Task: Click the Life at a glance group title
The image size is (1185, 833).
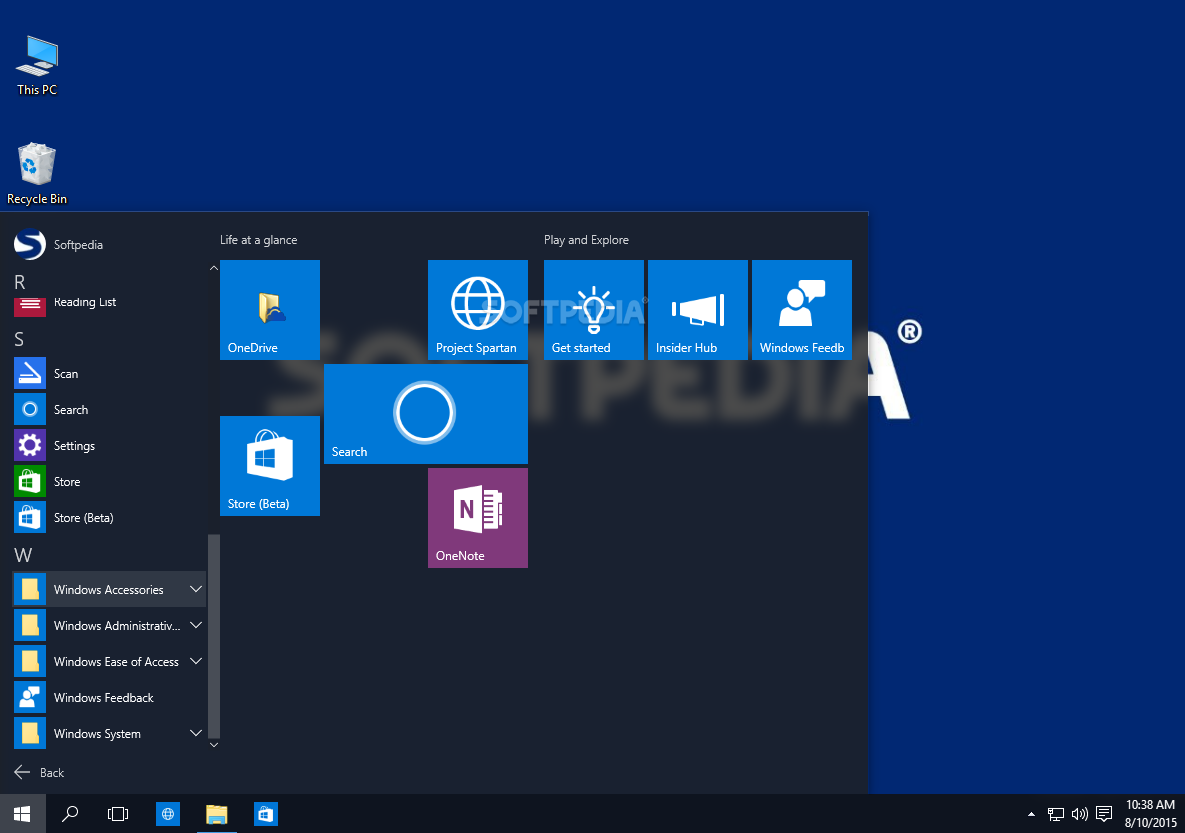Action: [x=258, y=240]
